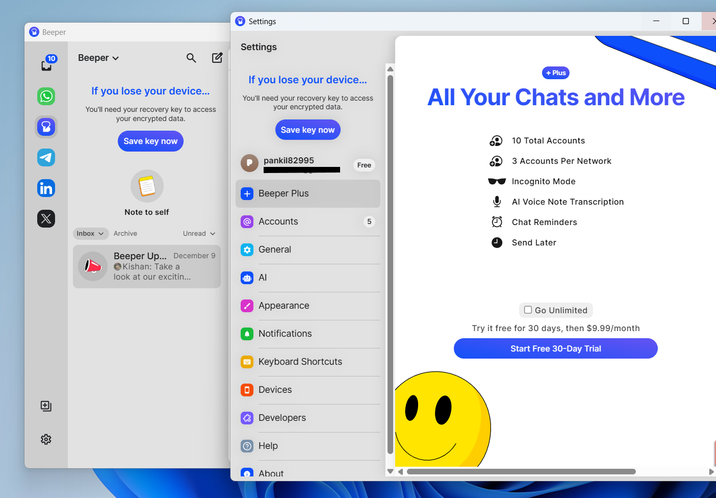Expand the Unread filter dropdown

[x=199, y=234]
